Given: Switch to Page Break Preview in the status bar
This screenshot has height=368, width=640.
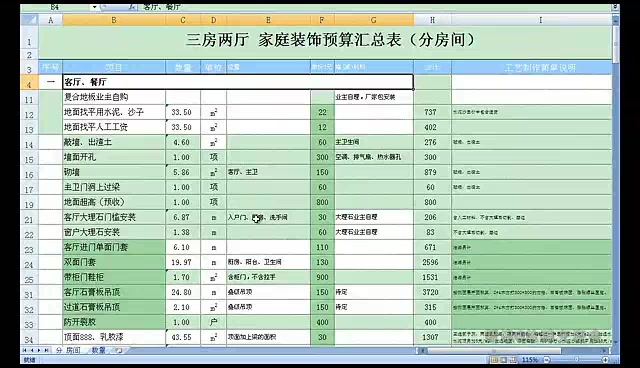Looking at the screenshot, I should point(513,360).
